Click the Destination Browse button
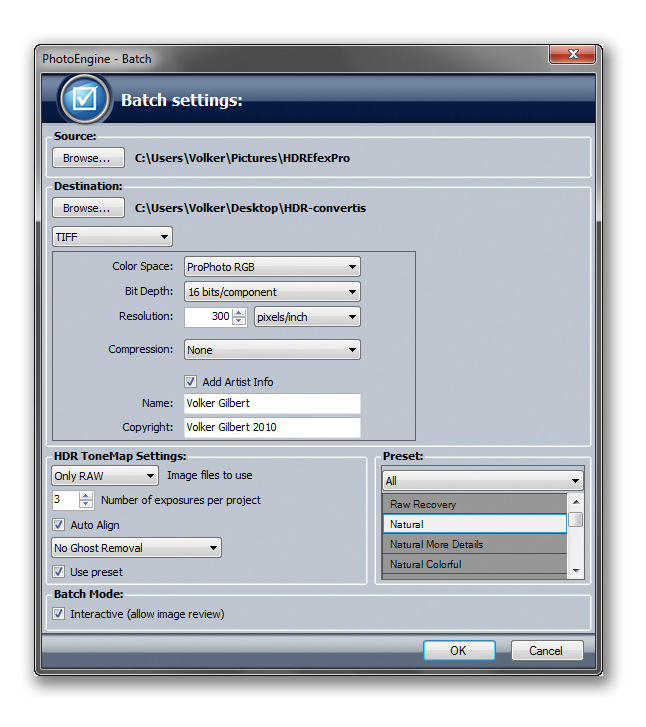Viewport: 646px width, 727px height. (x=88, y=208)
